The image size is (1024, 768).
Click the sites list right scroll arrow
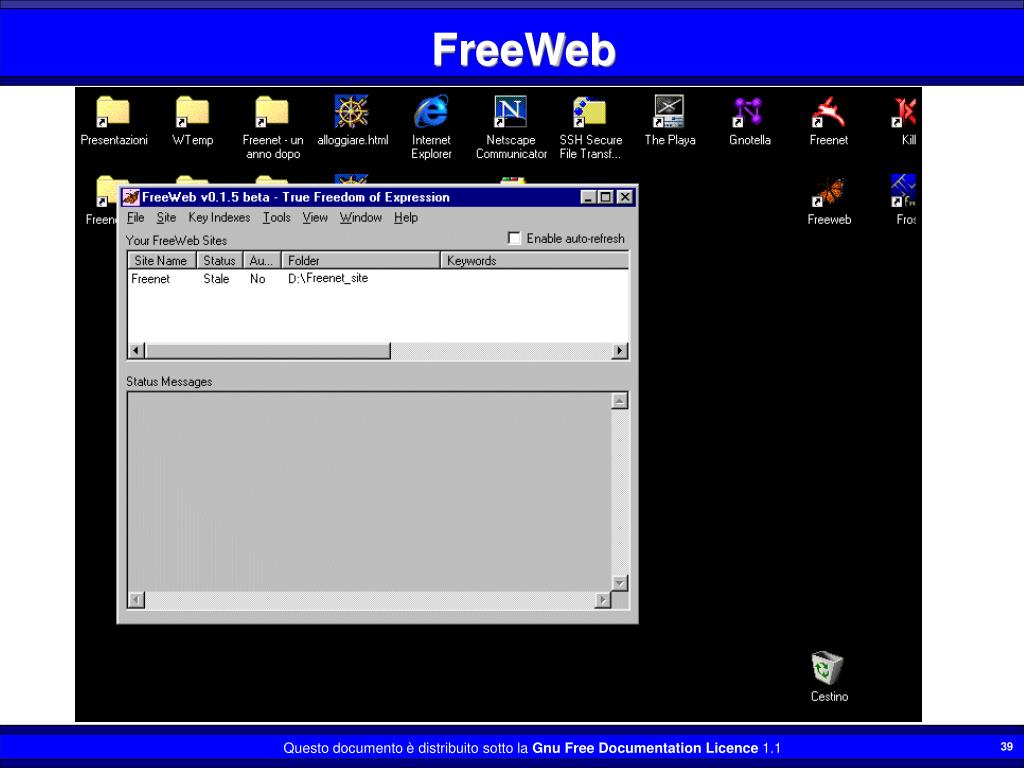[x=620, y=351]
